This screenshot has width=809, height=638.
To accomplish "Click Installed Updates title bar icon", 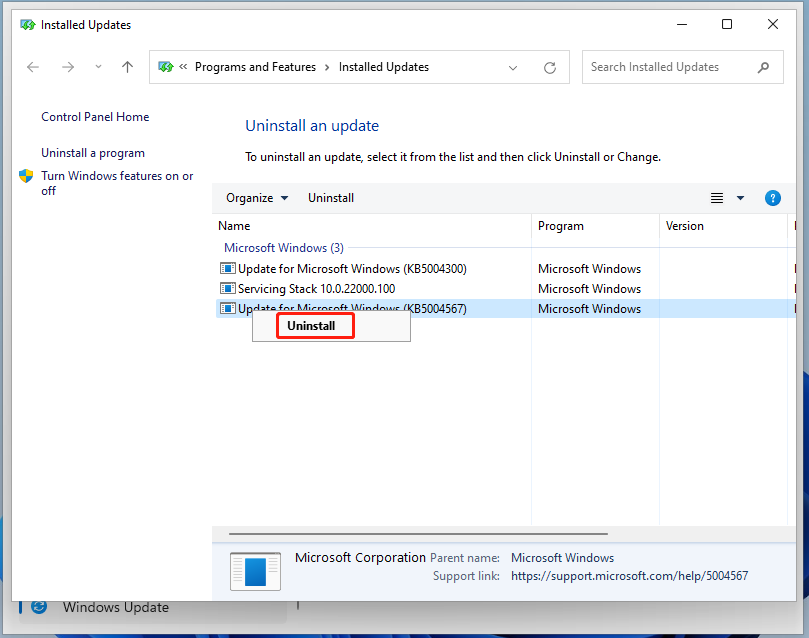I will [x=27, y=25].
